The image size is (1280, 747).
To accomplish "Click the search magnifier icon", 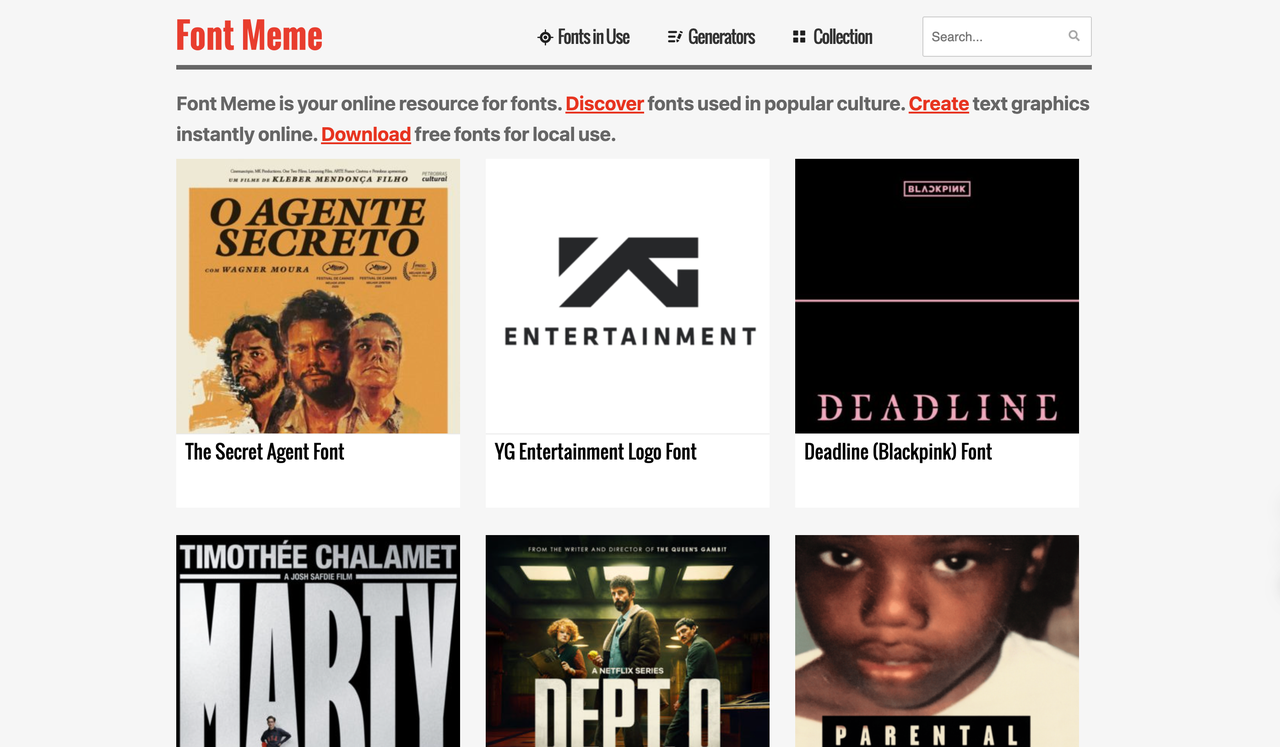I will [1073, 36].
